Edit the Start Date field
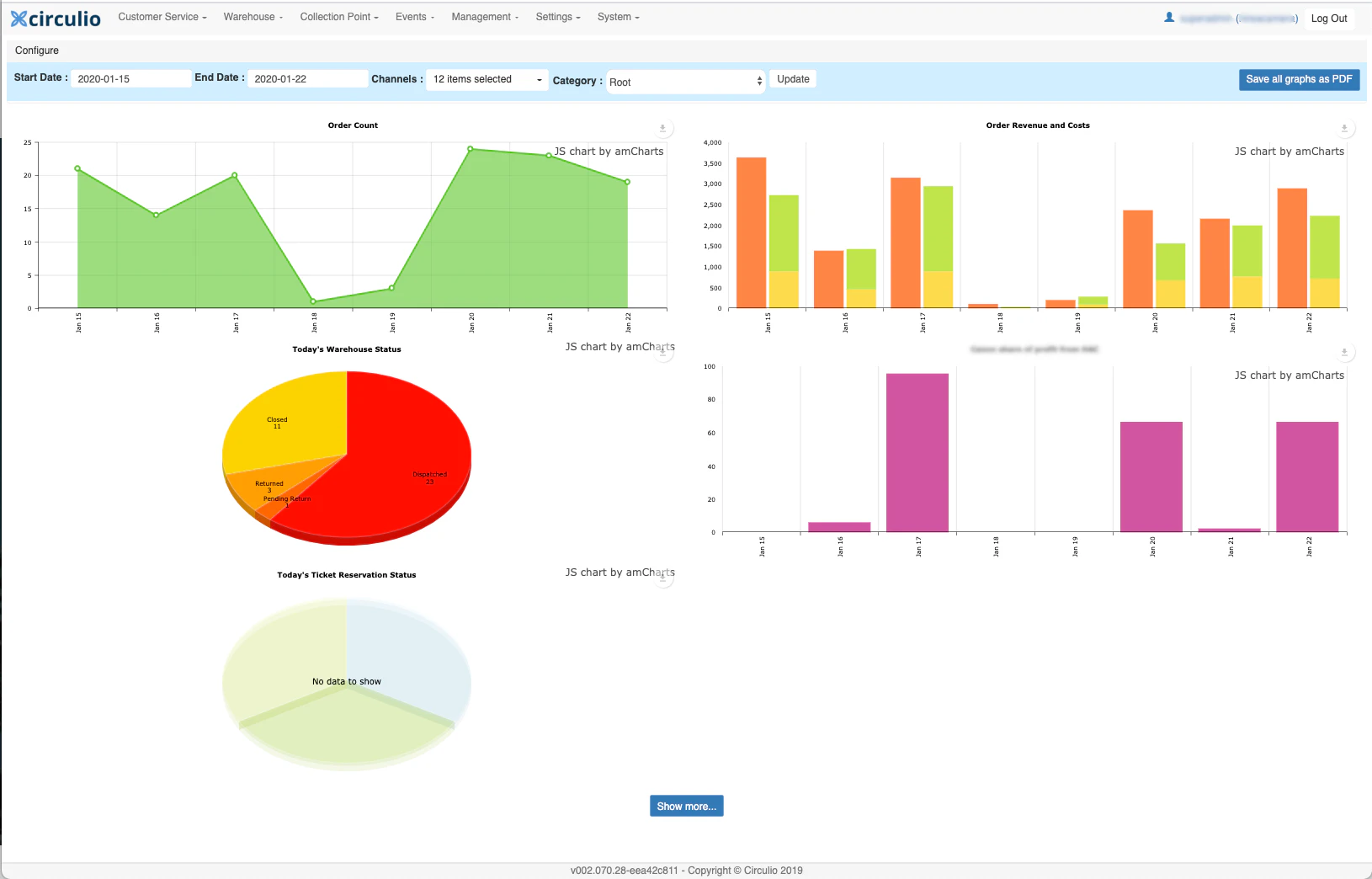Viewport: 1372px width, 879px height. click(130, 77)
